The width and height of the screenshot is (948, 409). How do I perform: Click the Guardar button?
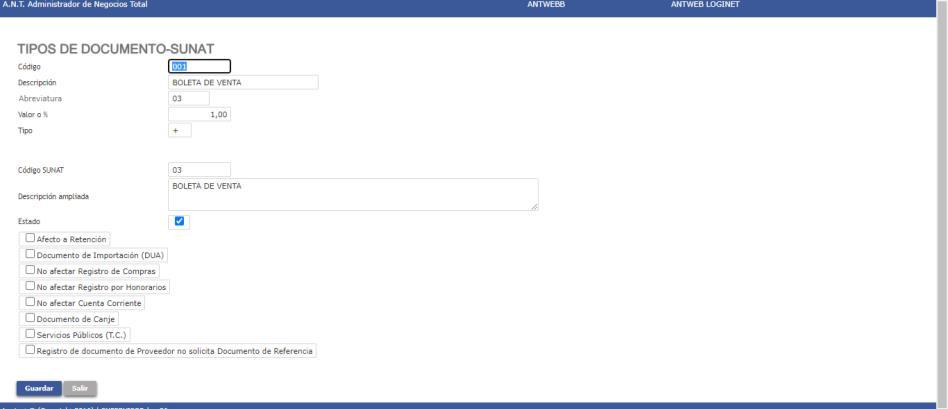pos(39,388)
